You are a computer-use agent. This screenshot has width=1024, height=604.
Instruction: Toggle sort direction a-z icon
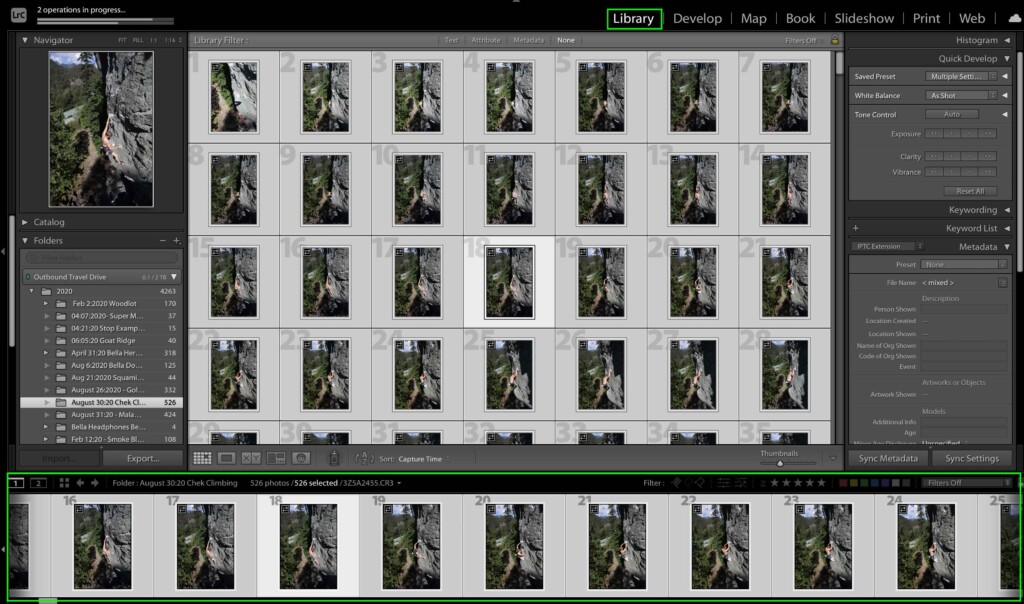364,458
